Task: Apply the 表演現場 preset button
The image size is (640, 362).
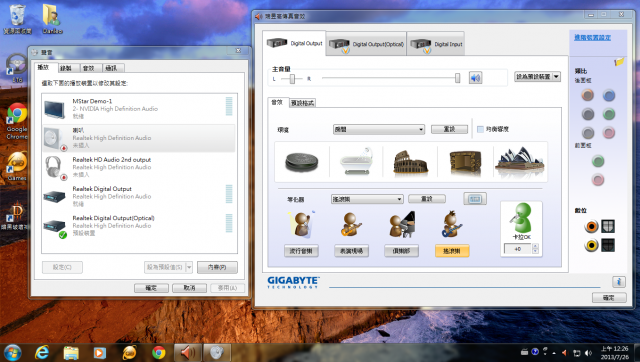Action: pyautogui.click(x=351, y=251)
